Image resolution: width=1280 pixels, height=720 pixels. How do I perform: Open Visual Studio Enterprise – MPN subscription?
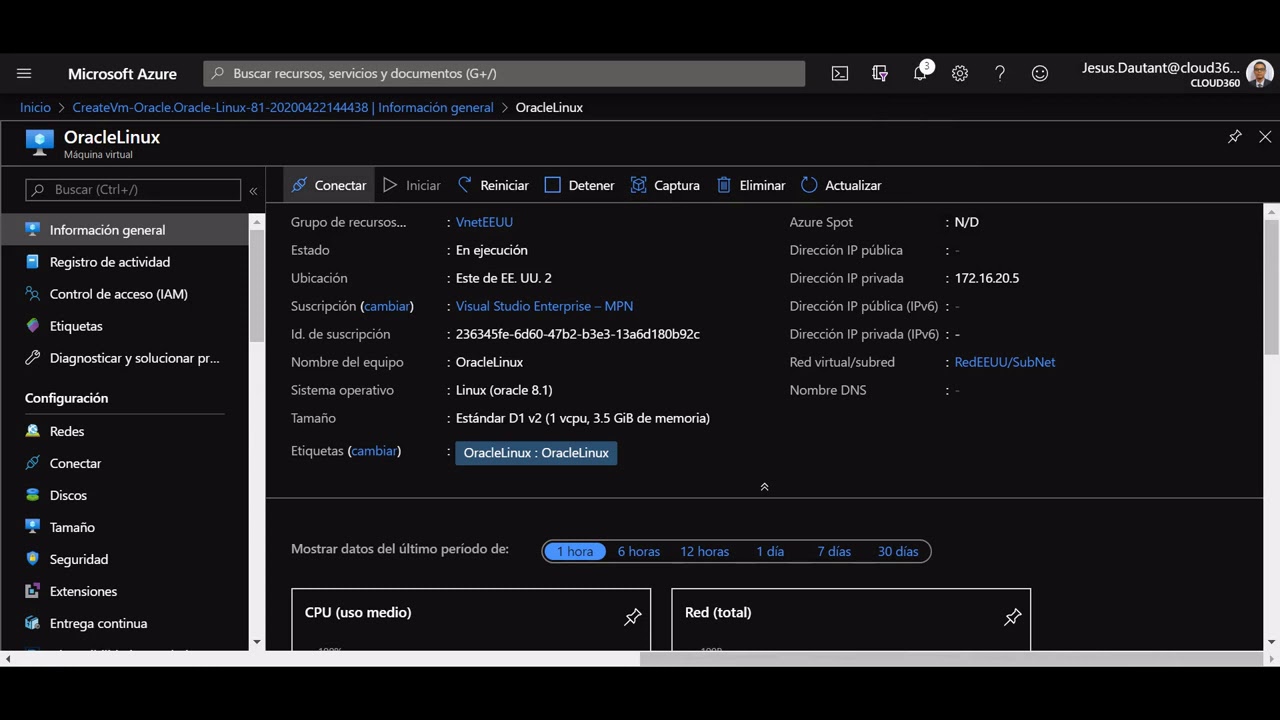point(544,306)
